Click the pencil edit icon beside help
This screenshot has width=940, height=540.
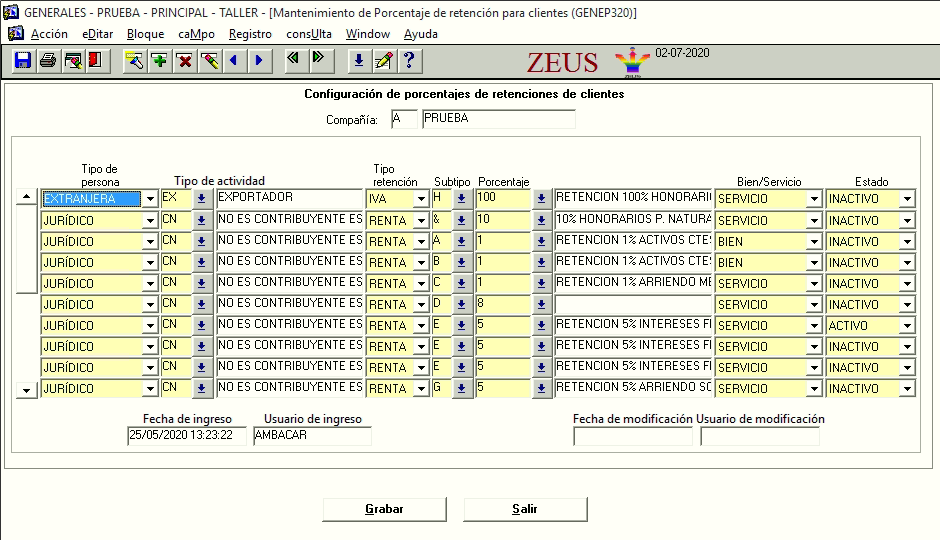(383, 61)
